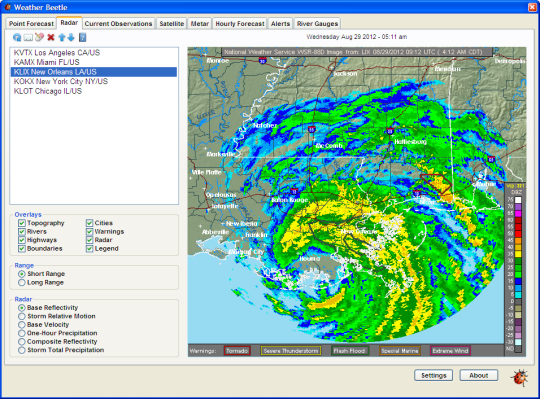Click the date and time text
The width and height of the screenshot is (540, 399).
[357, 37]
